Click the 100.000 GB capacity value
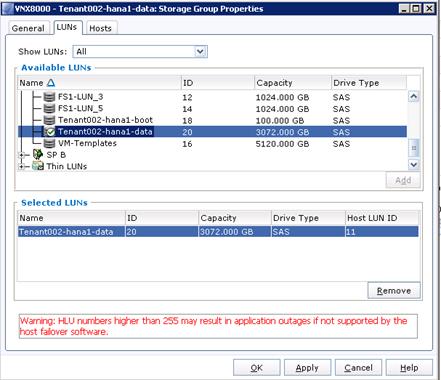This screenshot has width=441, height=380. (280, 121)
